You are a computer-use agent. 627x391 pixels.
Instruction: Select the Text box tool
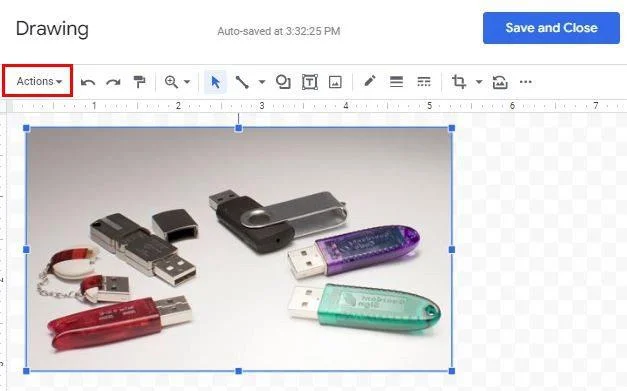(x=310, y=82)
